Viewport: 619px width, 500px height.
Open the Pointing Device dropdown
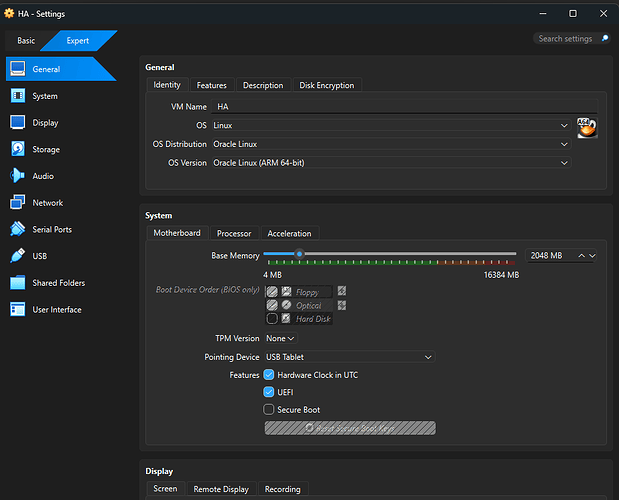(350, 357)
